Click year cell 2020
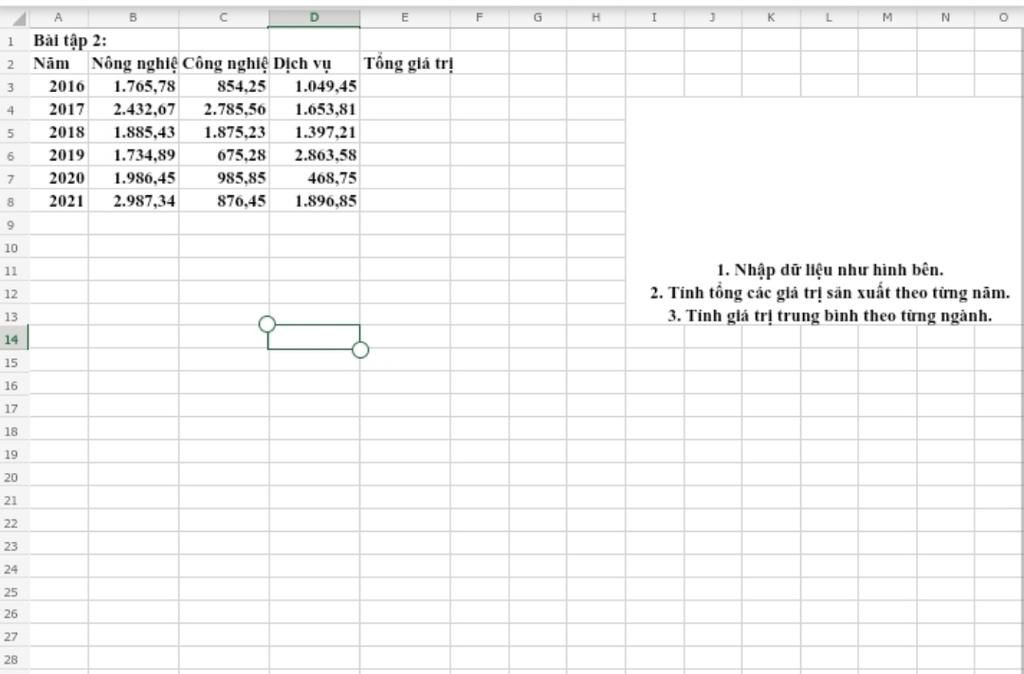Screen dimensions: 1024x674 click(x=59, y=178)
